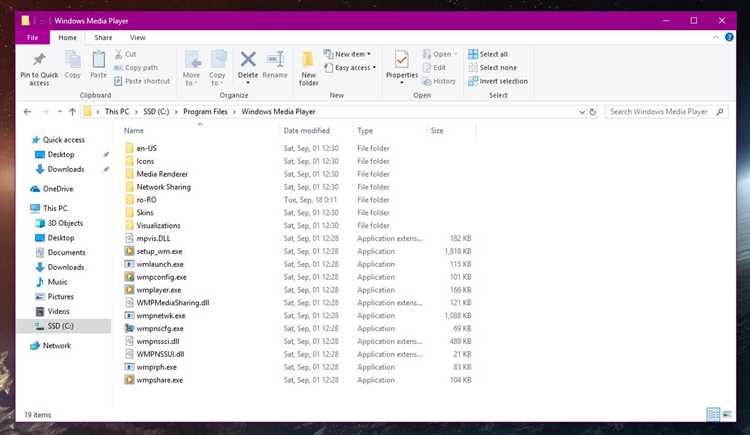This screenshot has height=435, width=750.
Task: Select the Visualizations folder
Action: click(x=158, y=225)
